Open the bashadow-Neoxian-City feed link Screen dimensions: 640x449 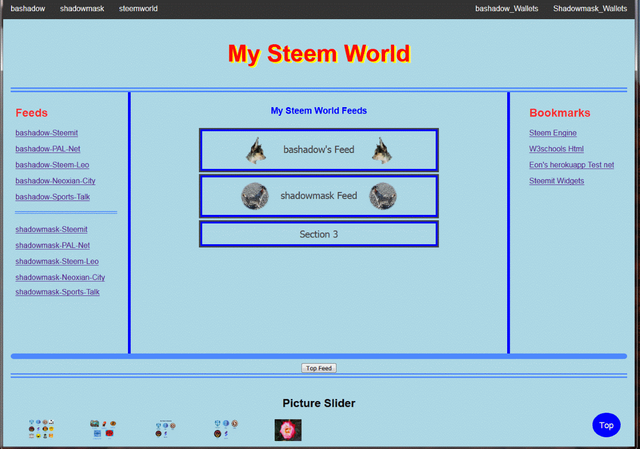[x=56, y=181]
